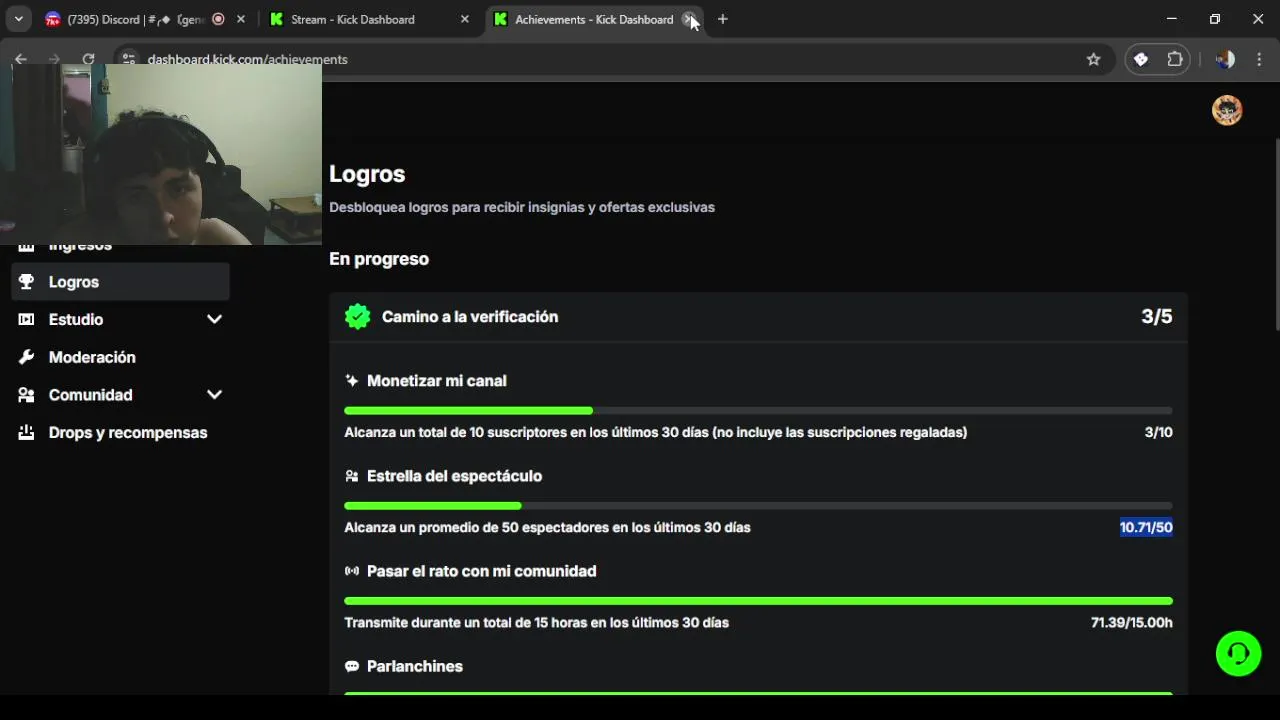Click the Camino a la verificación heading

[470, 317]
